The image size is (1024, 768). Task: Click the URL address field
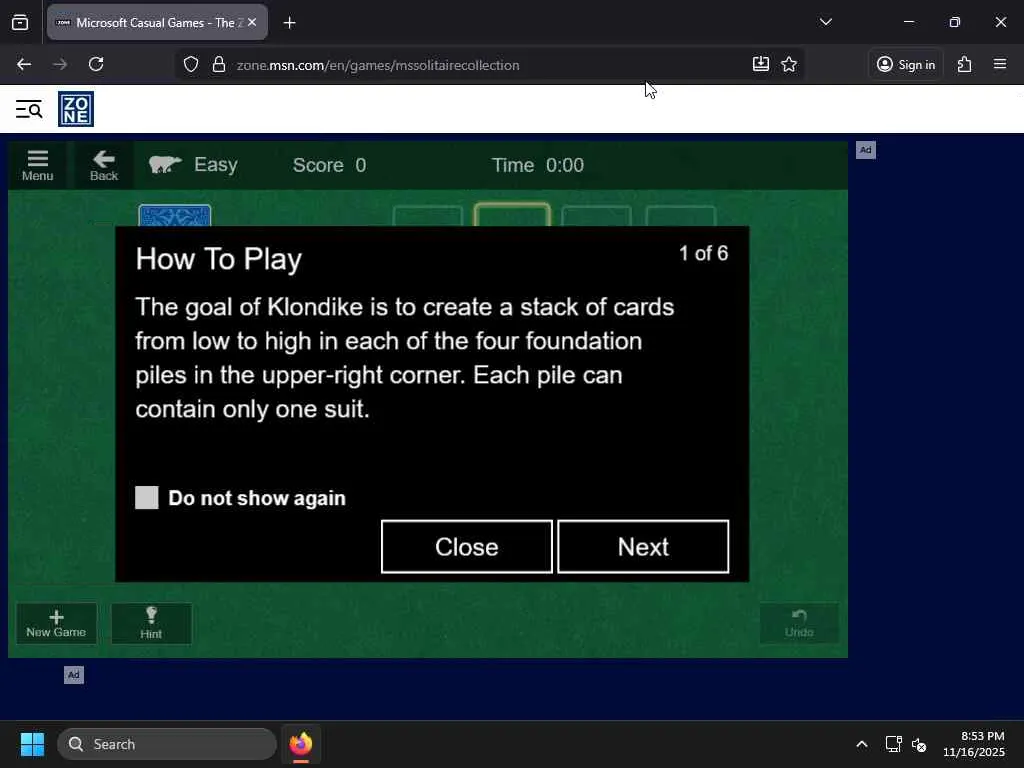(490, 65)
